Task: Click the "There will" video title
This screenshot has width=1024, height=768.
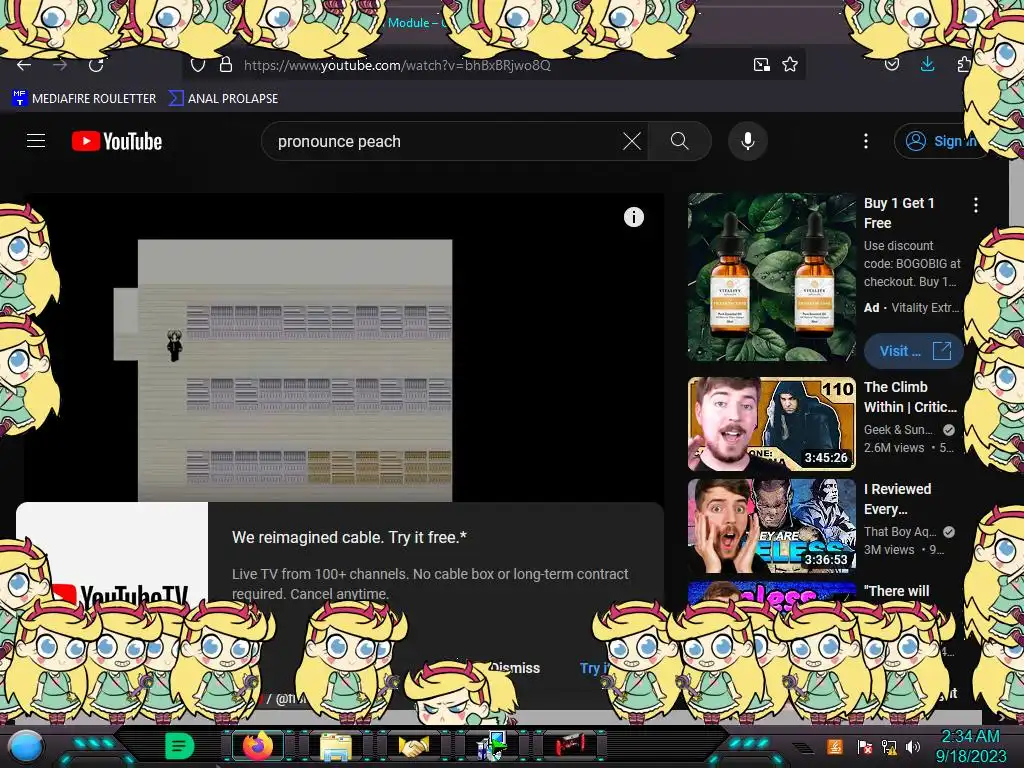Action: click(x=896, y=591)
